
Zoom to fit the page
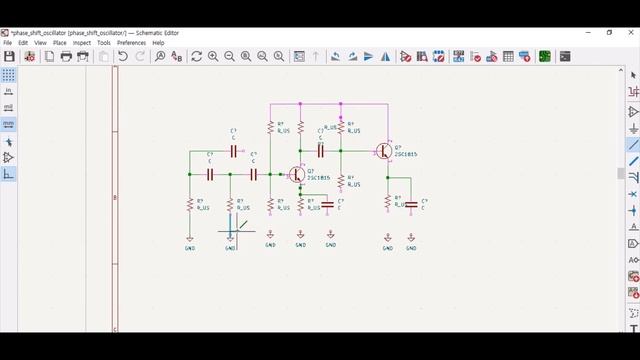[246, 56]
